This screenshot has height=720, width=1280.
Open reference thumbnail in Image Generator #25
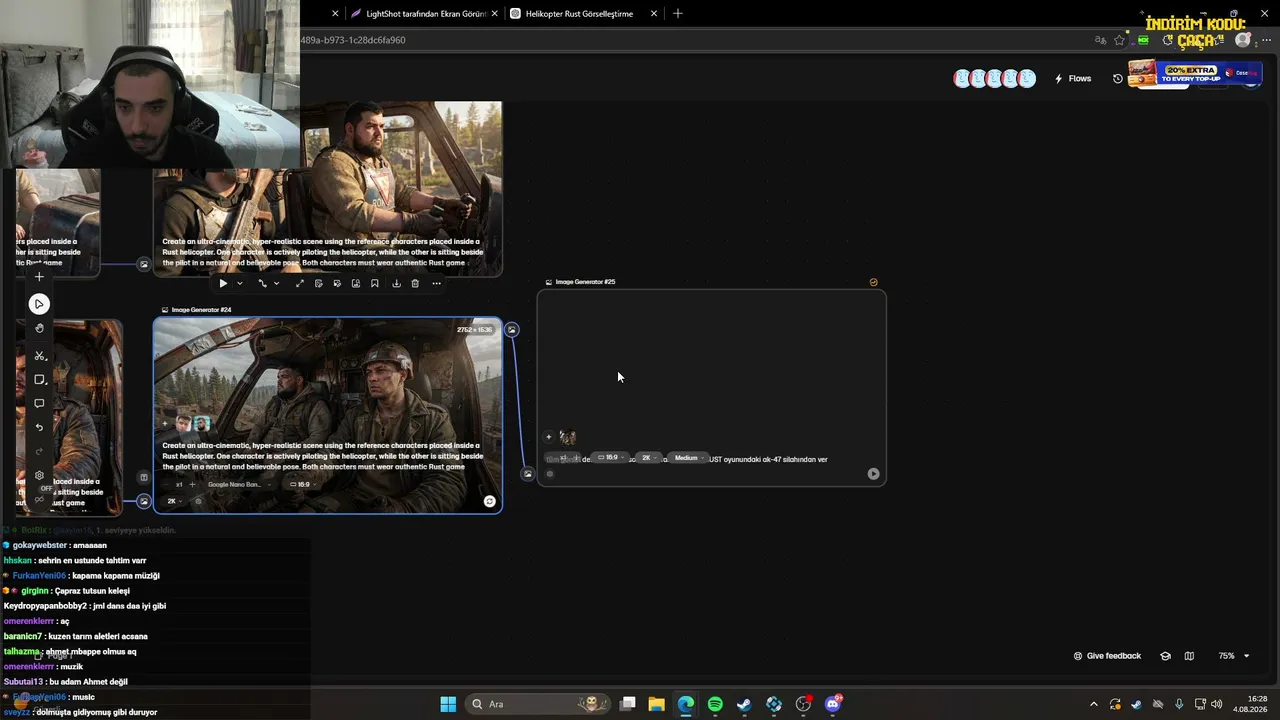(x=568, y=437)
